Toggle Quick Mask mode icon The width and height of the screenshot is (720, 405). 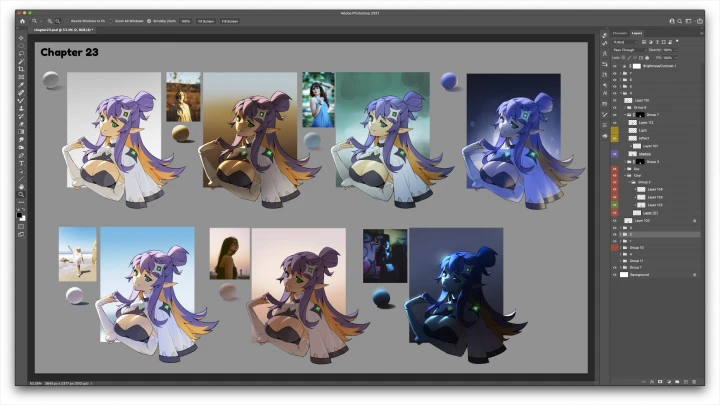coord(21,226)
